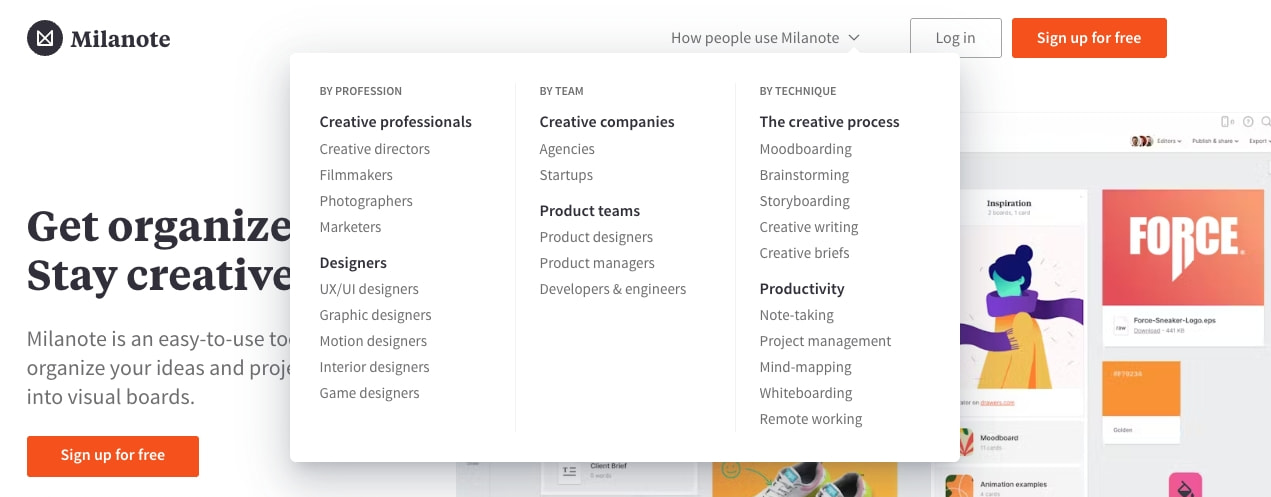Viewport: 1271px width, 497px height.
Task: Go to Motion designers
Action: coord(373,341)
